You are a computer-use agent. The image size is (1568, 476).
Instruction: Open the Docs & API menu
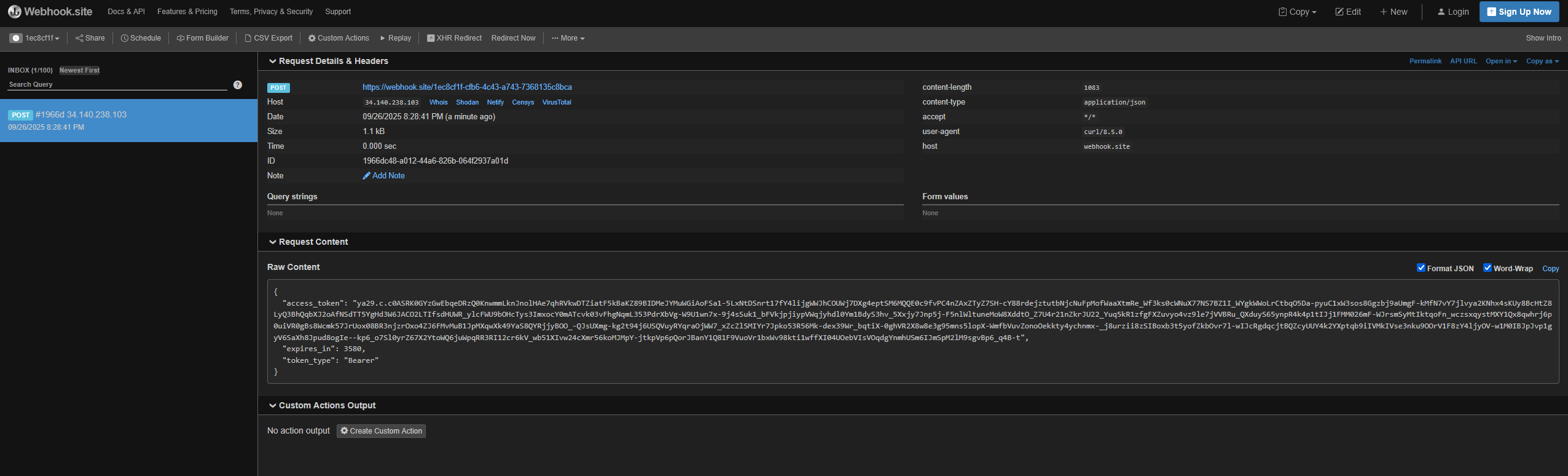pyautogui.click(x=126, y=12)
